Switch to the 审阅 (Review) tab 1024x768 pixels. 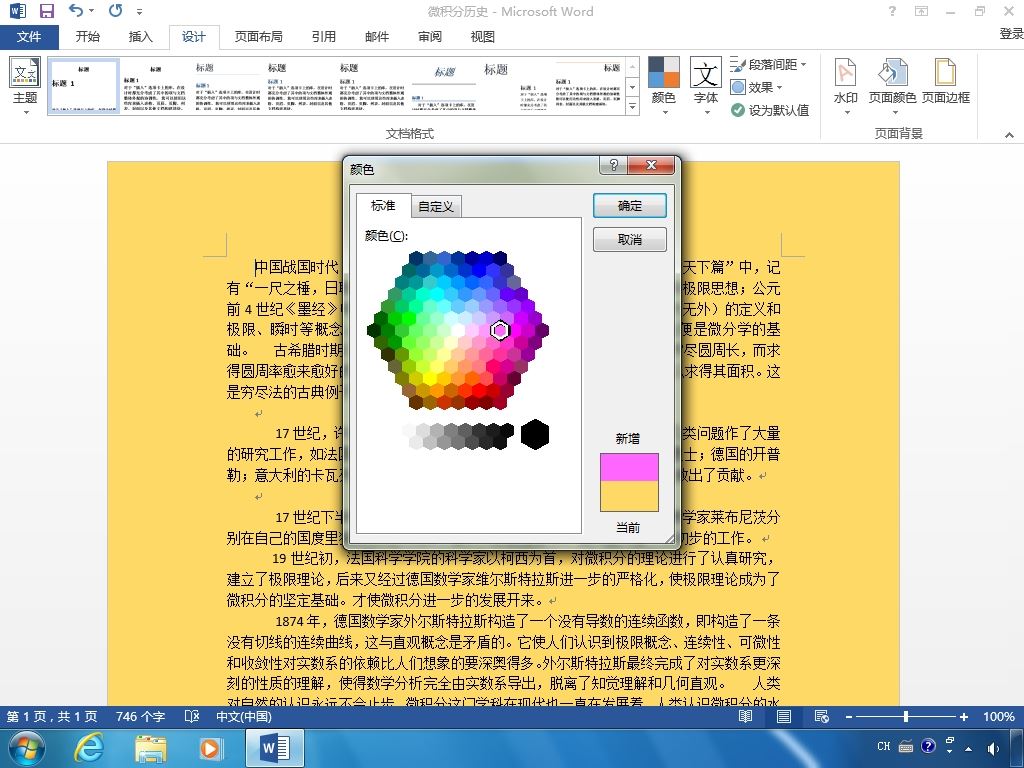(x=430, y=37)
